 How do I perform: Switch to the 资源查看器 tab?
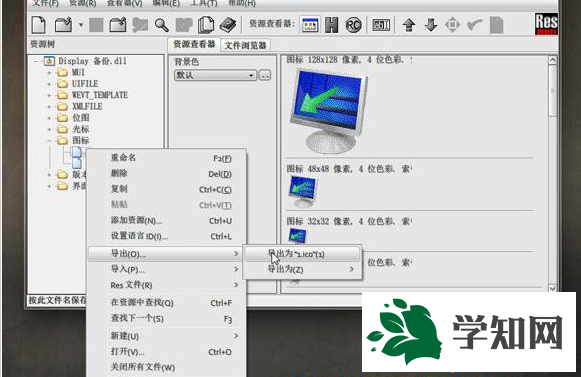pos(194,44)
